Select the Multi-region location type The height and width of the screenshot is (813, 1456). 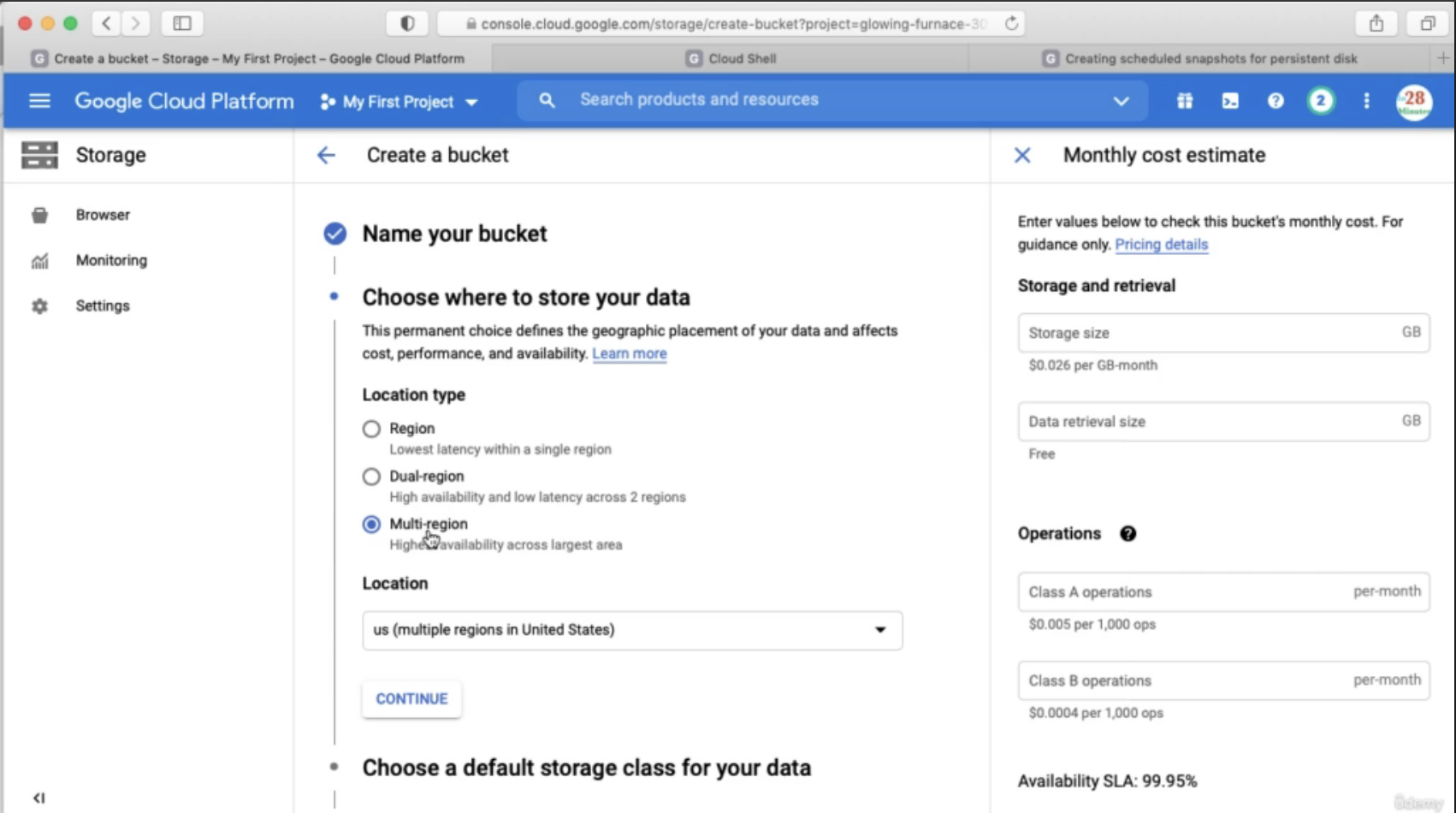click(x=371, y=525)
